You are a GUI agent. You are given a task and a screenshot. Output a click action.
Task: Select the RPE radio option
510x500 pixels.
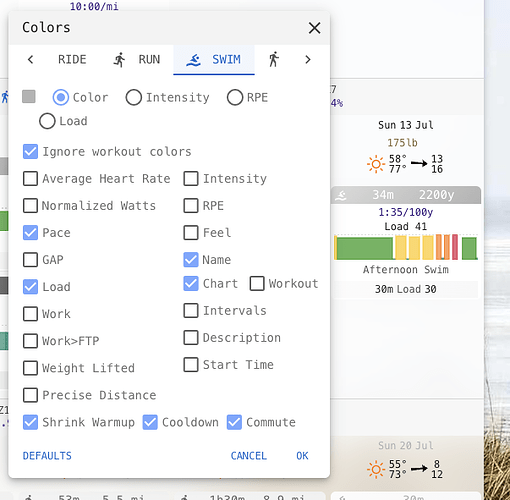tap(235, 98)
